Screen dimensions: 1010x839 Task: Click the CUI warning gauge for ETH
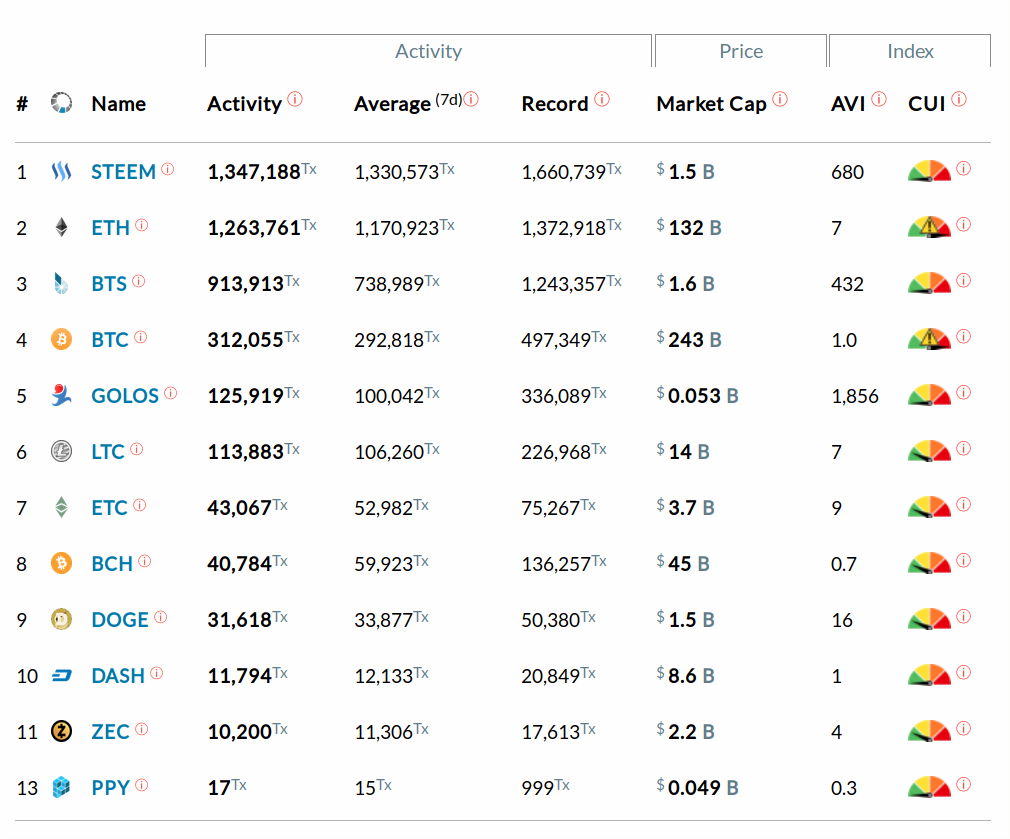[929, 227]
